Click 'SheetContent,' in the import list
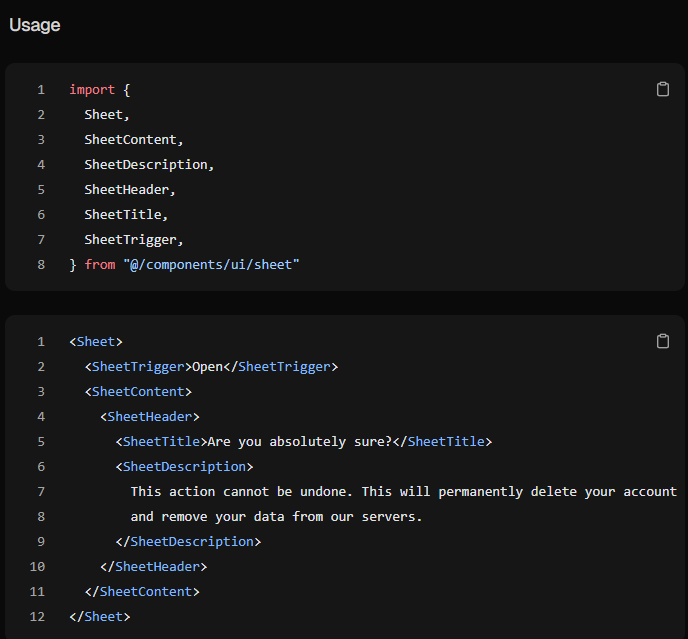The height and width of the screenshot is (639, 688). point(134,140)
